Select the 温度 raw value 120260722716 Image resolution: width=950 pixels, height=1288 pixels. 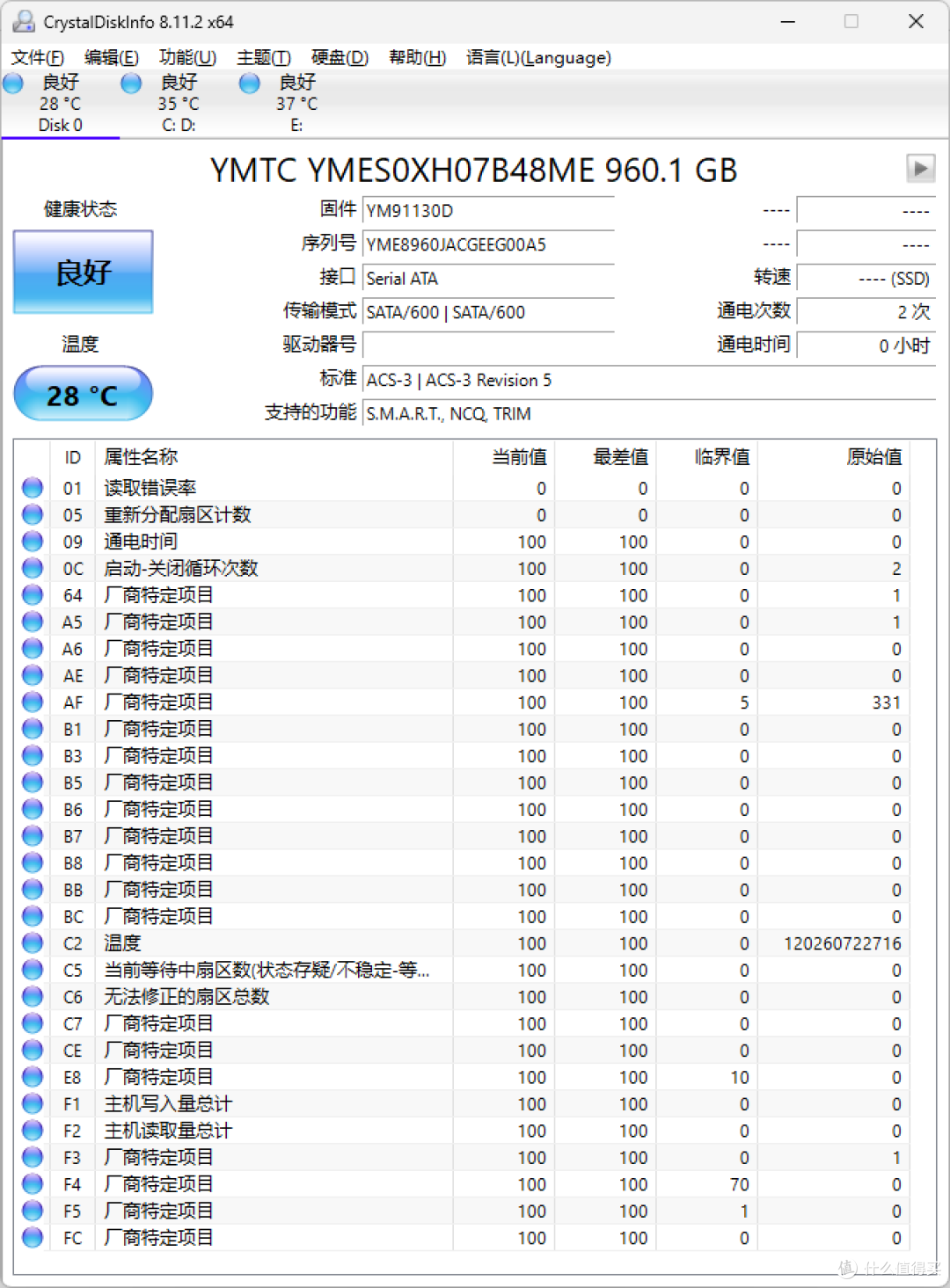(x=843, y=943)
